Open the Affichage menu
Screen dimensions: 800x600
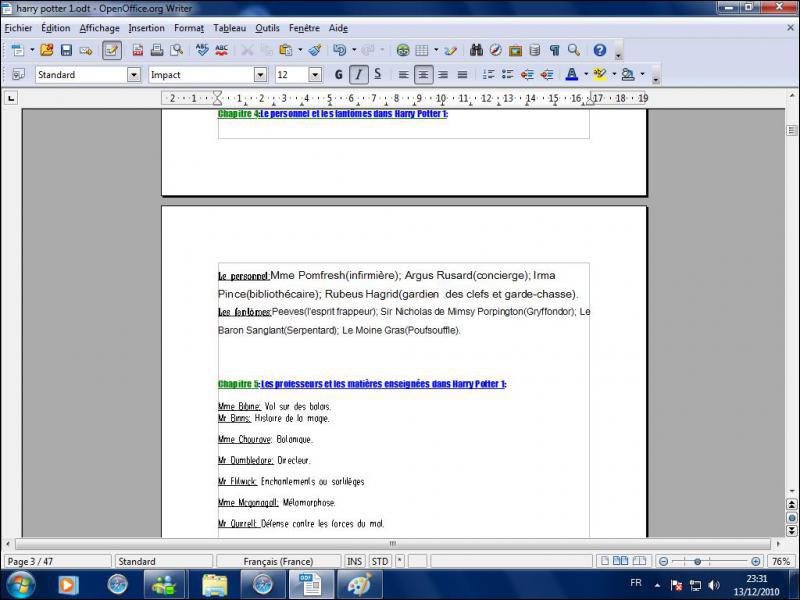click(x=99, y=28)
